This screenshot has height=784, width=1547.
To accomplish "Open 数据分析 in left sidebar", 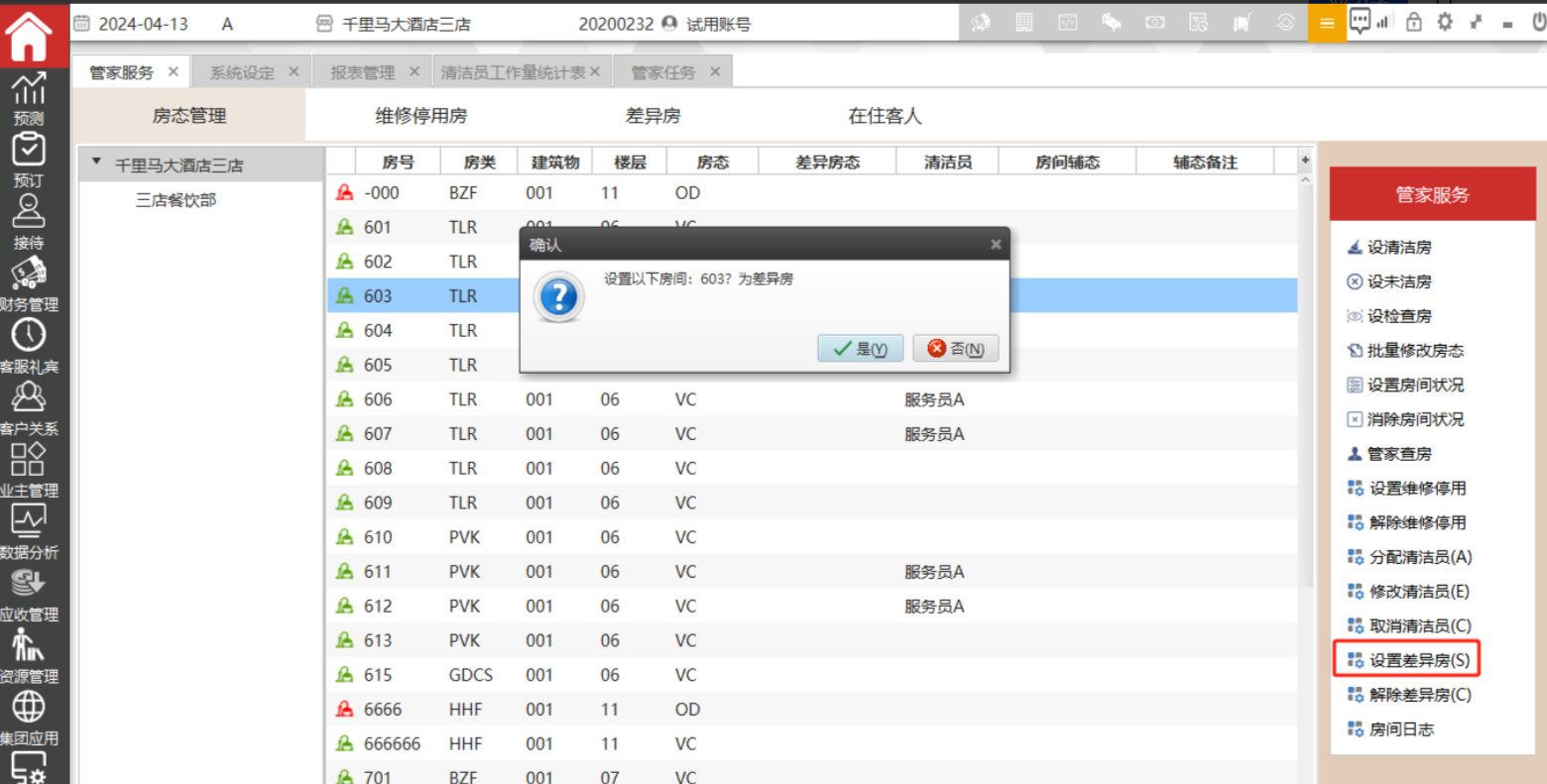I will point(29,531).
